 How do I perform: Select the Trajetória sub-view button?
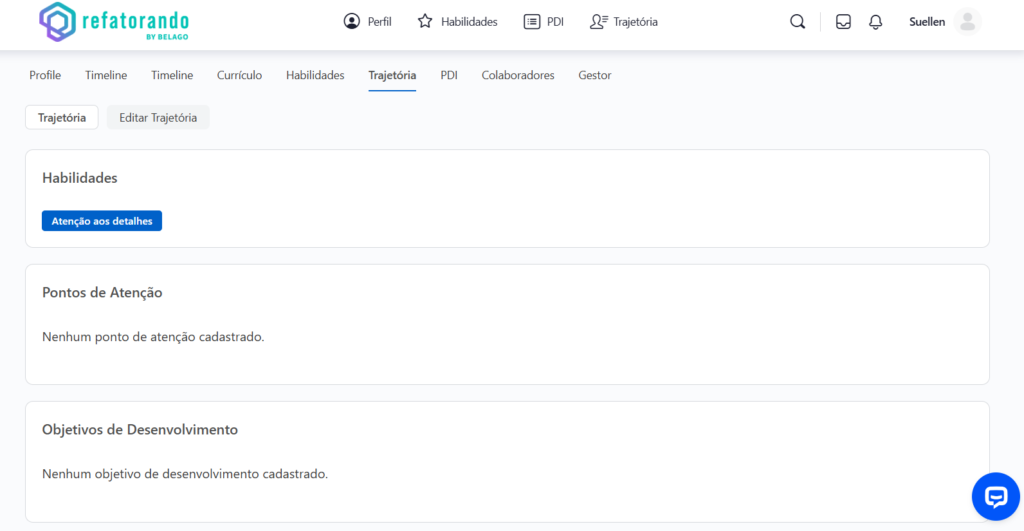[62, 117]
